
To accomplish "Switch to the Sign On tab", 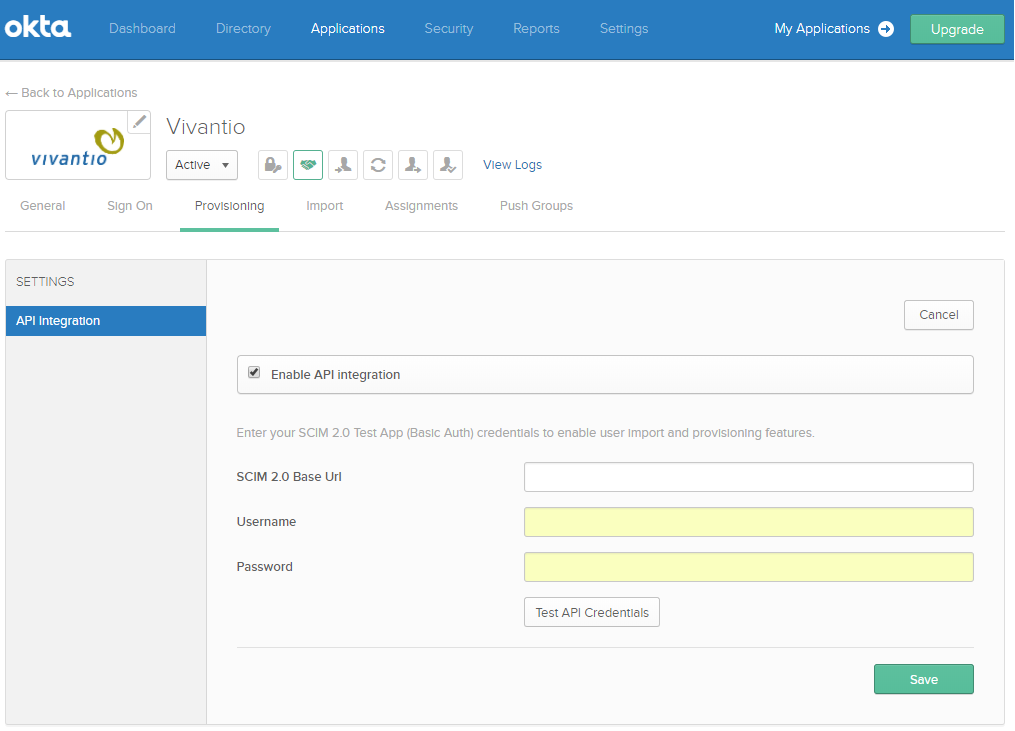I will click(x=130, y=206).
